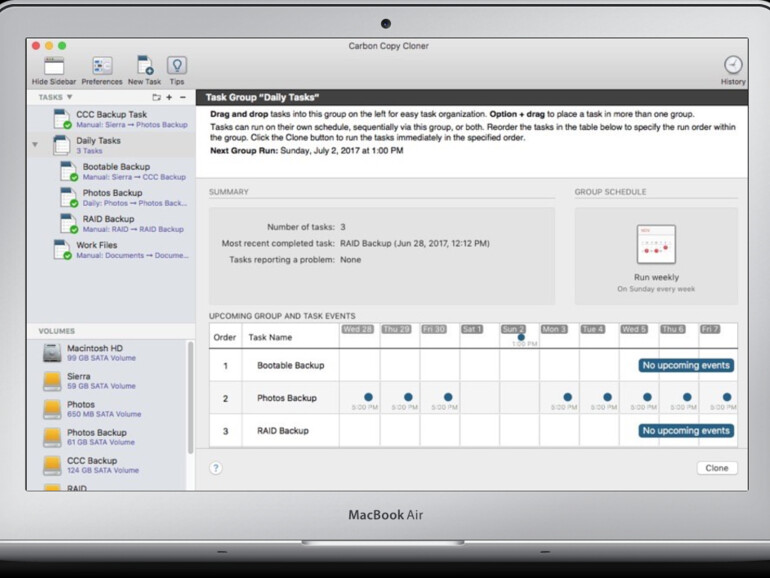Click the TASKS sidebar header
The width and height of the screenshot is (770, 578).
[x=51, y=97]
